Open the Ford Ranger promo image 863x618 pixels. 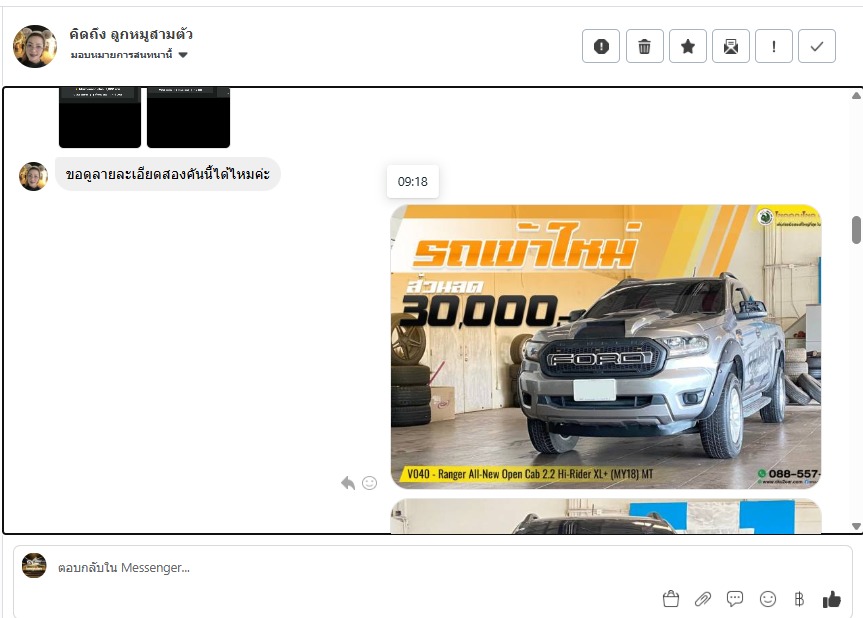click(x=605, y=346)
